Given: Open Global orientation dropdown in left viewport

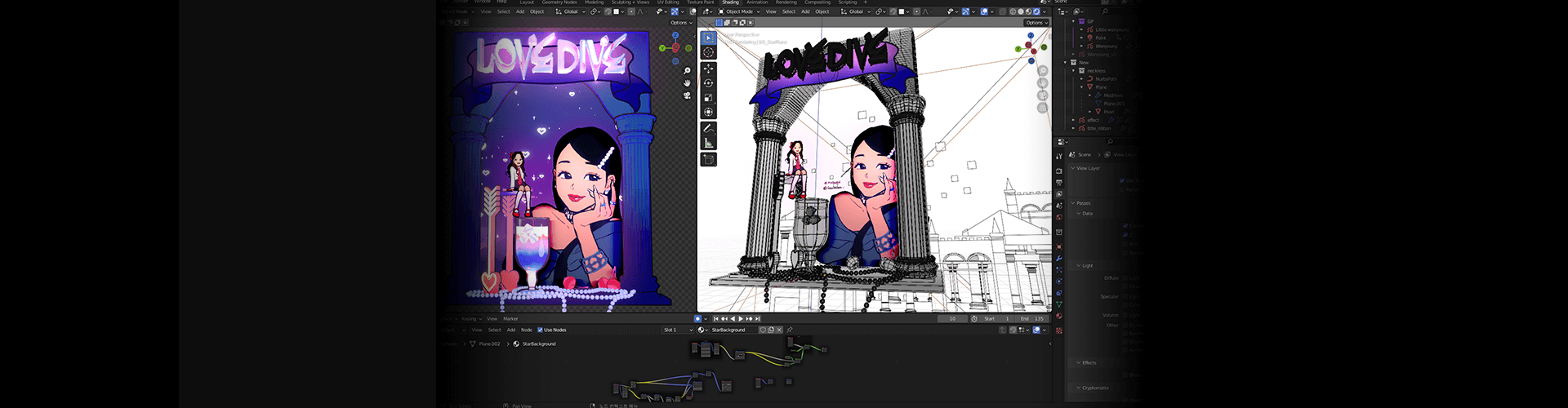Looking at the screenshot, I should [x=571, y=11].
